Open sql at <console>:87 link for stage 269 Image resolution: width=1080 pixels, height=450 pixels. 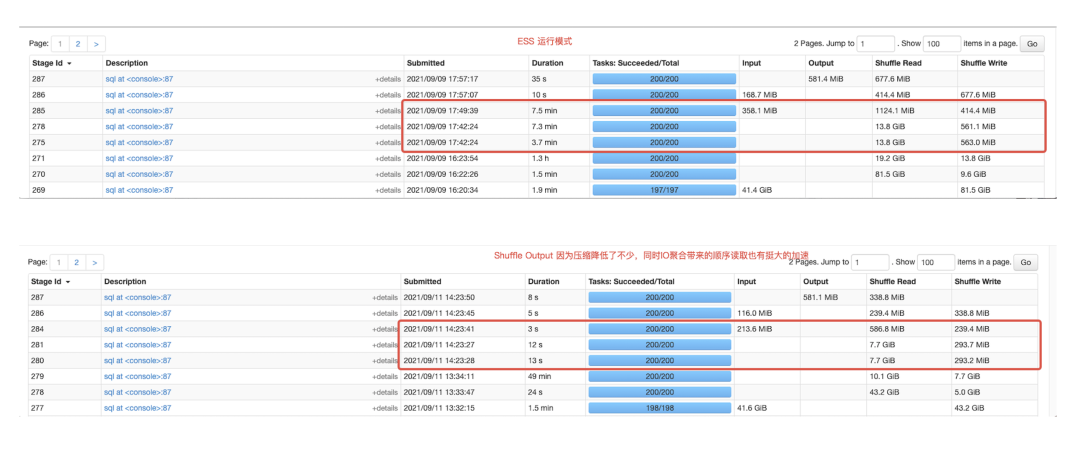pos(139,190)
